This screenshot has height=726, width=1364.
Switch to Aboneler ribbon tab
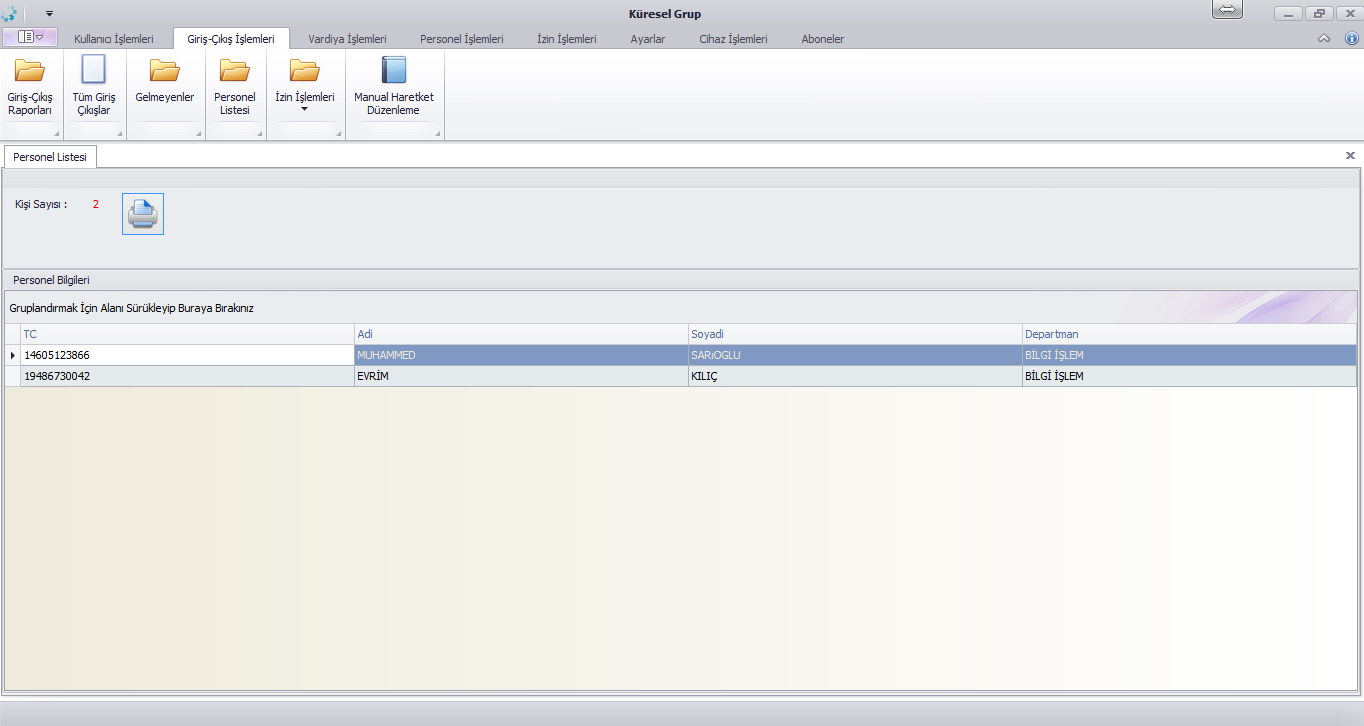[822, 39]
